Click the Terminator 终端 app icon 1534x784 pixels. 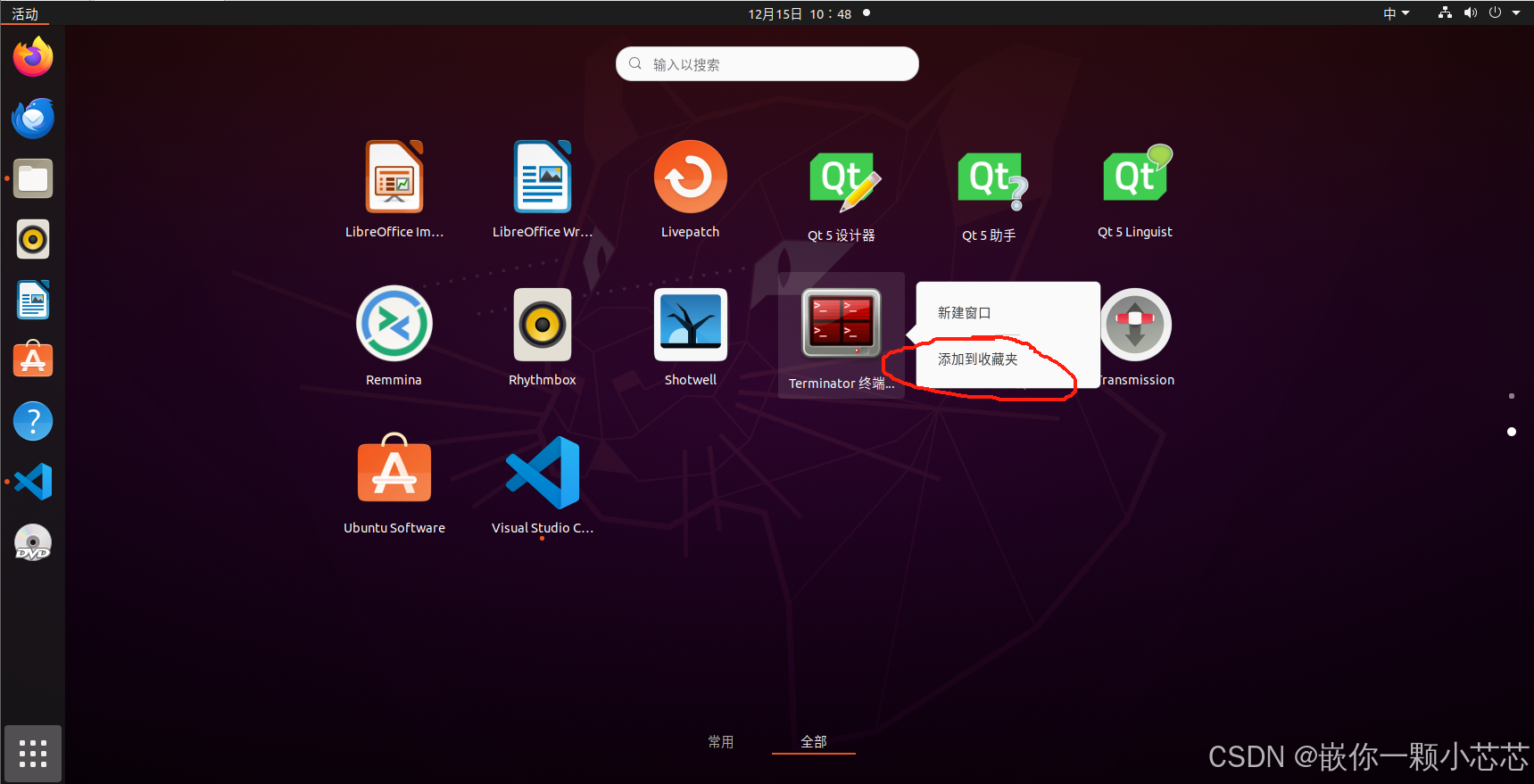coord(842,337)
